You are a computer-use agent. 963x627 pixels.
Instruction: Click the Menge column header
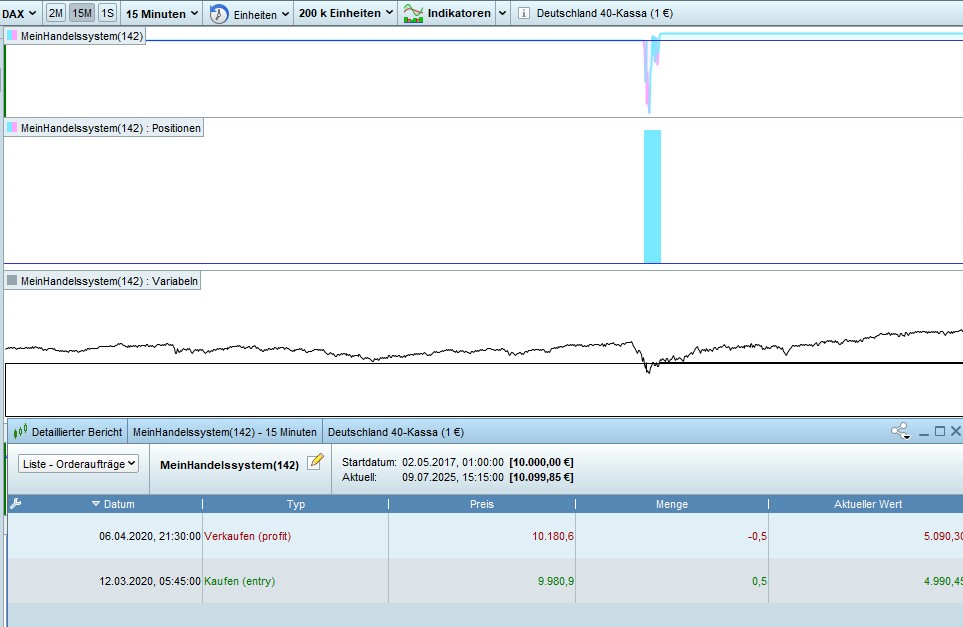point(672,504)
